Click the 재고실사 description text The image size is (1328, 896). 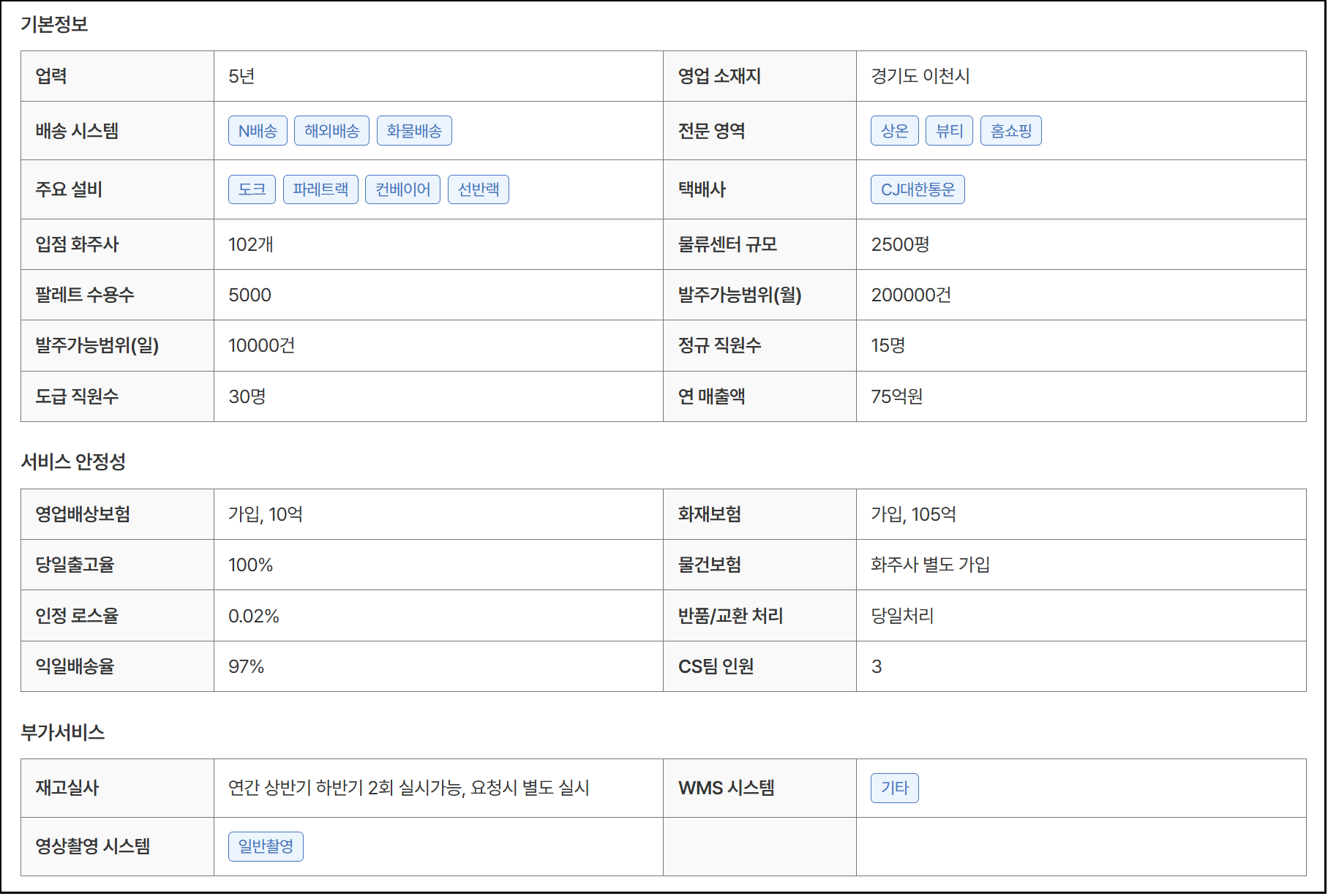(x=408, y=788)
